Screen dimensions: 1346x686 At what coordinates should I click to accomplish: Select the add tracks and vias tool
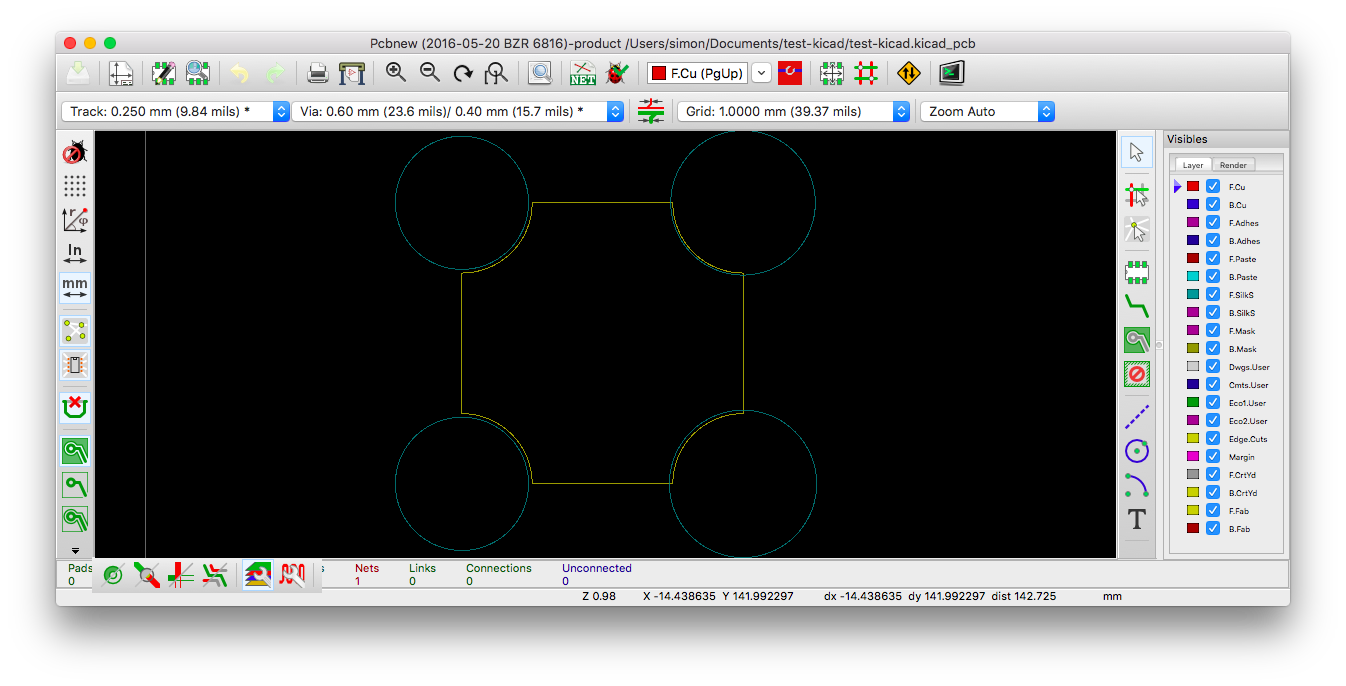coord(1136,305)
